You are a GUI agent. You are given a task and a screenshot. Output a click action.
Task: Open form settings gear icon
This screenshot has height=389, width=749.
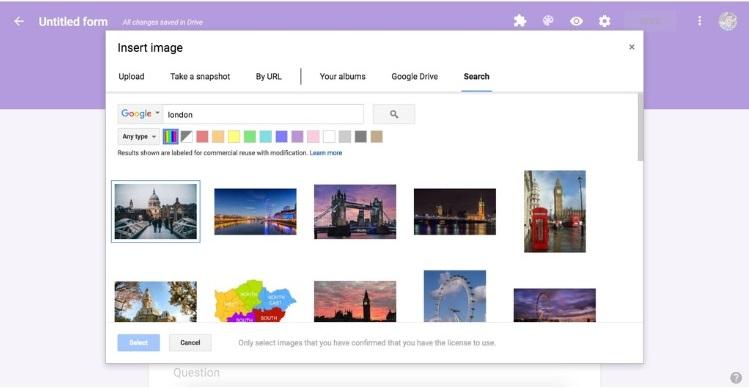(604, 21)
